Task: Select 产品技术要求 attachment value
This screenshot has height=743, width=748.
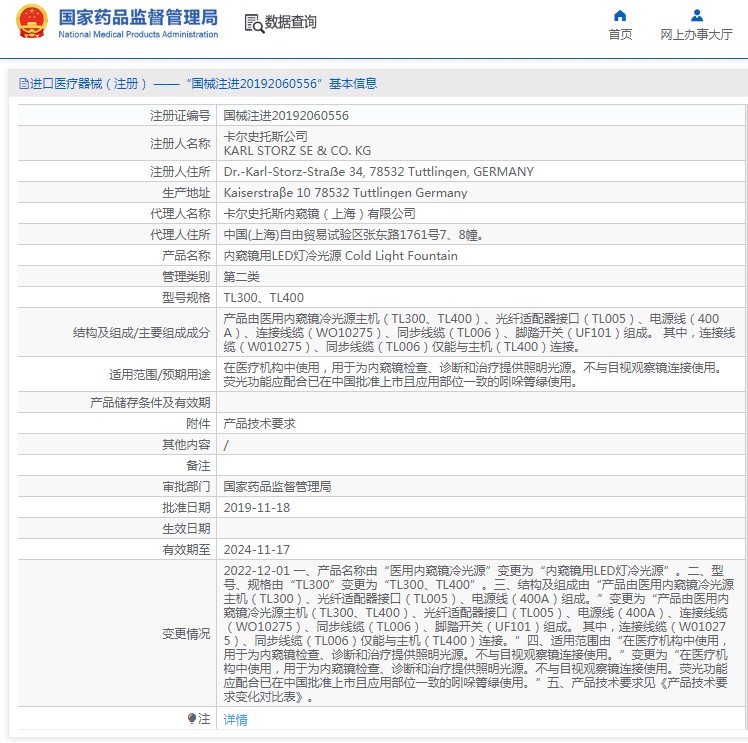Action: pos(260,423)
